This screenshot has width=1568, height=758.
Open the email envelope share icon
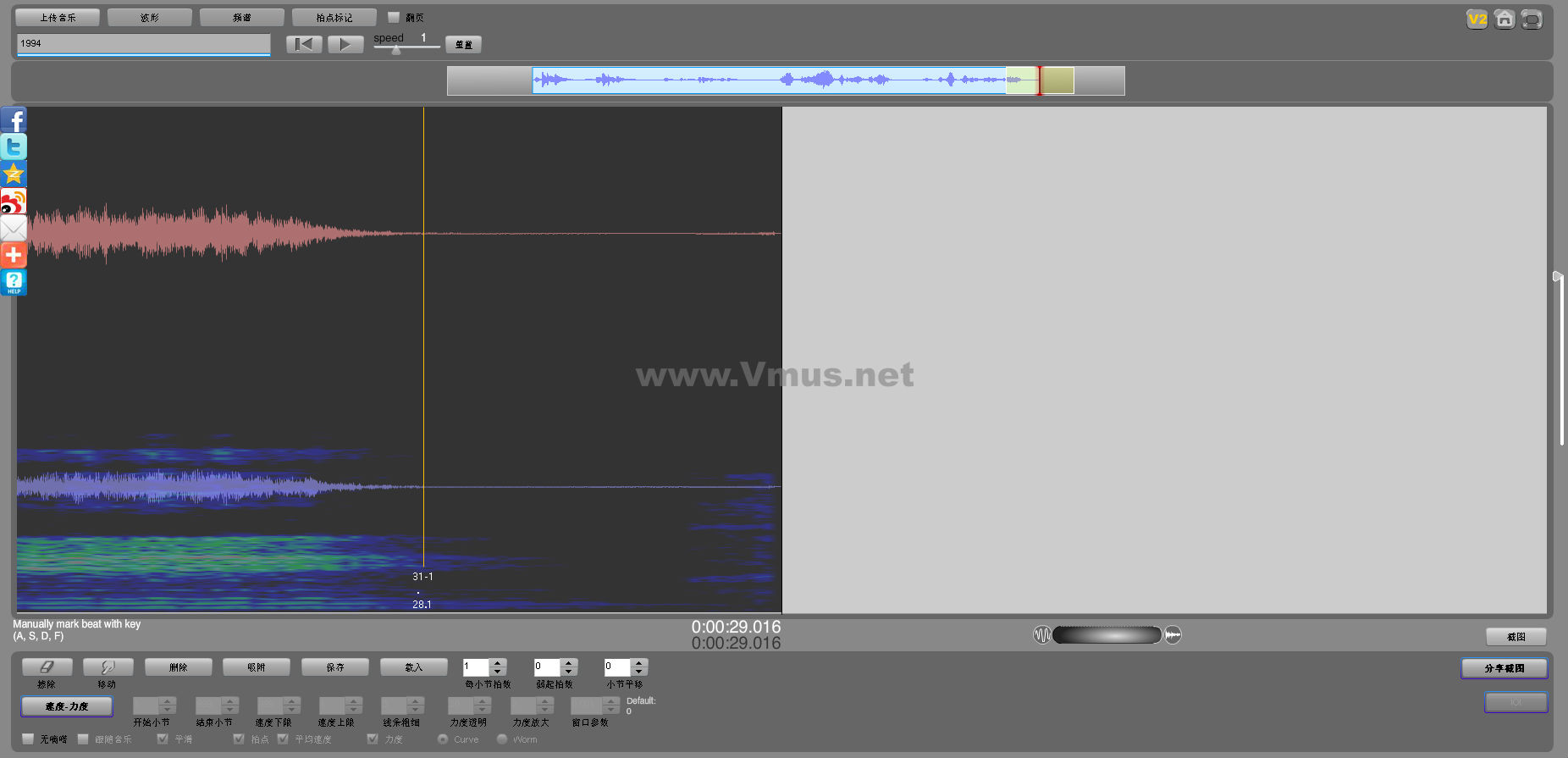(14, 228)
